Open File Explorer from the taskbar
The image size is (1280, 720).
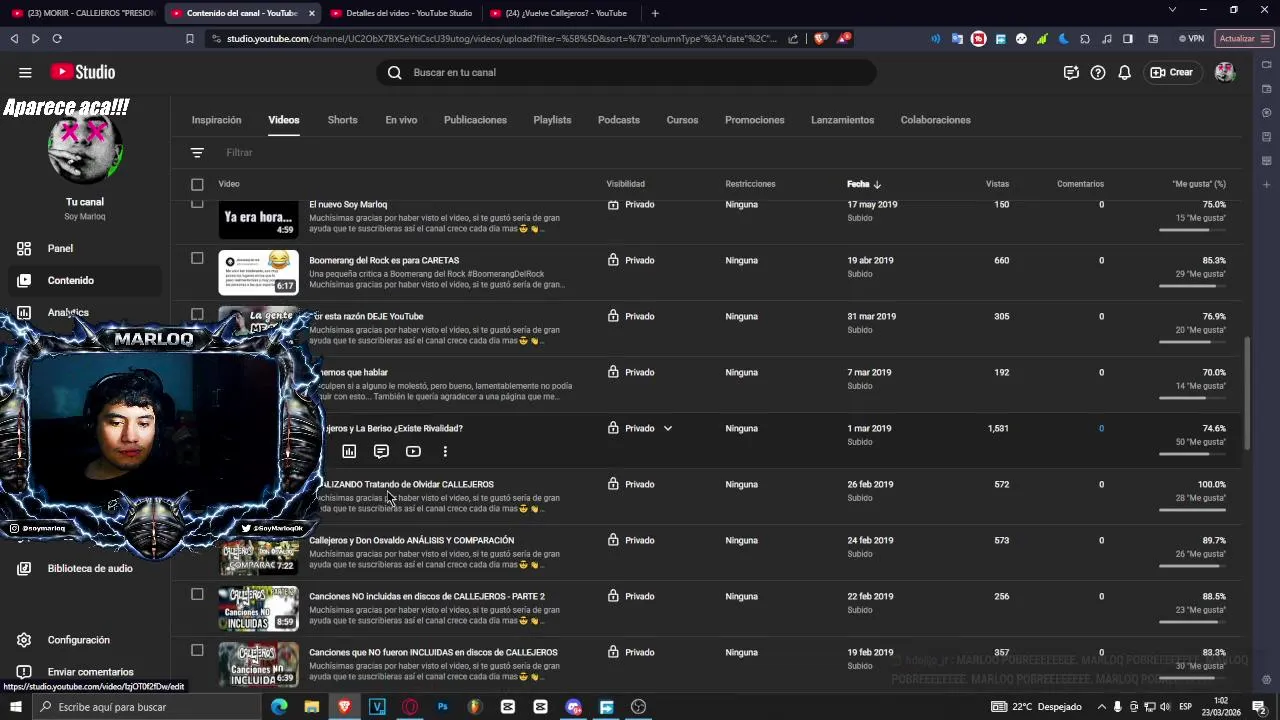312,707
